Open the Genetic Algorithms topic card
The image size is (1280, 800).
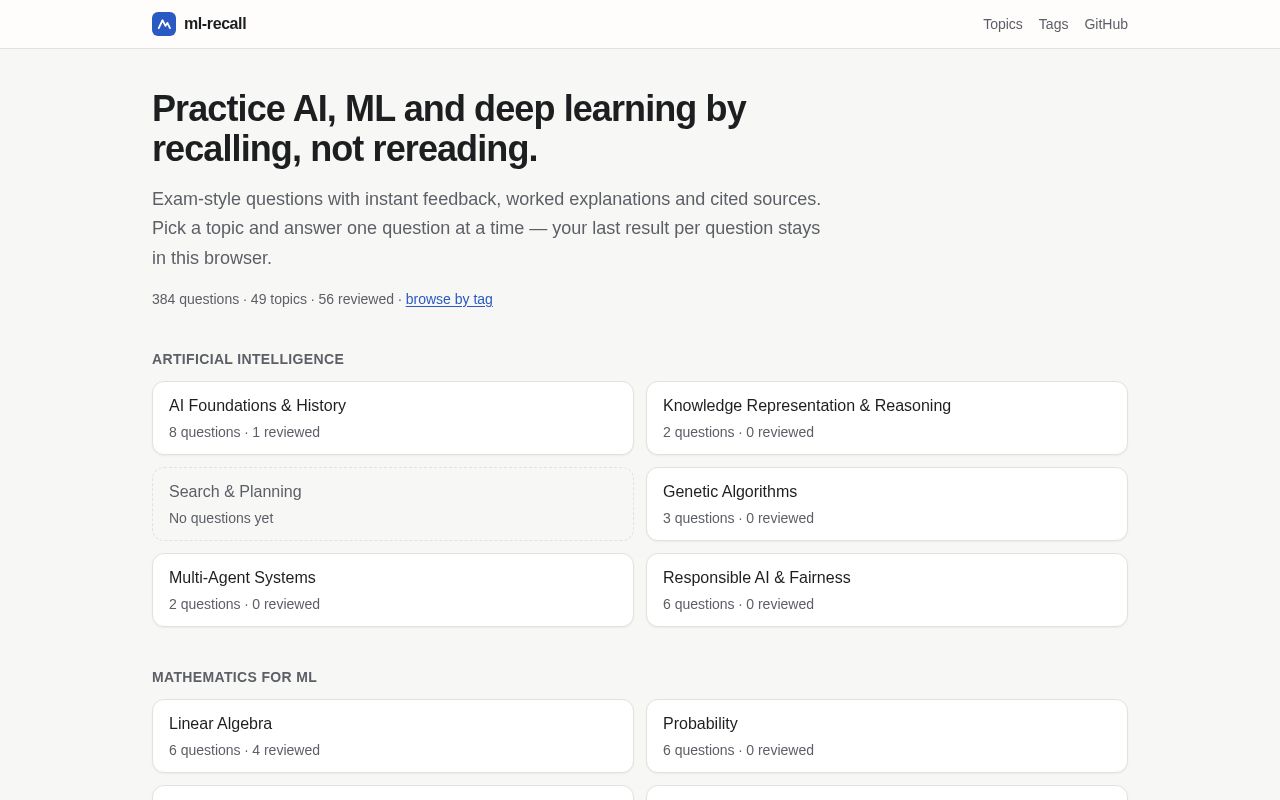[887, 504]
